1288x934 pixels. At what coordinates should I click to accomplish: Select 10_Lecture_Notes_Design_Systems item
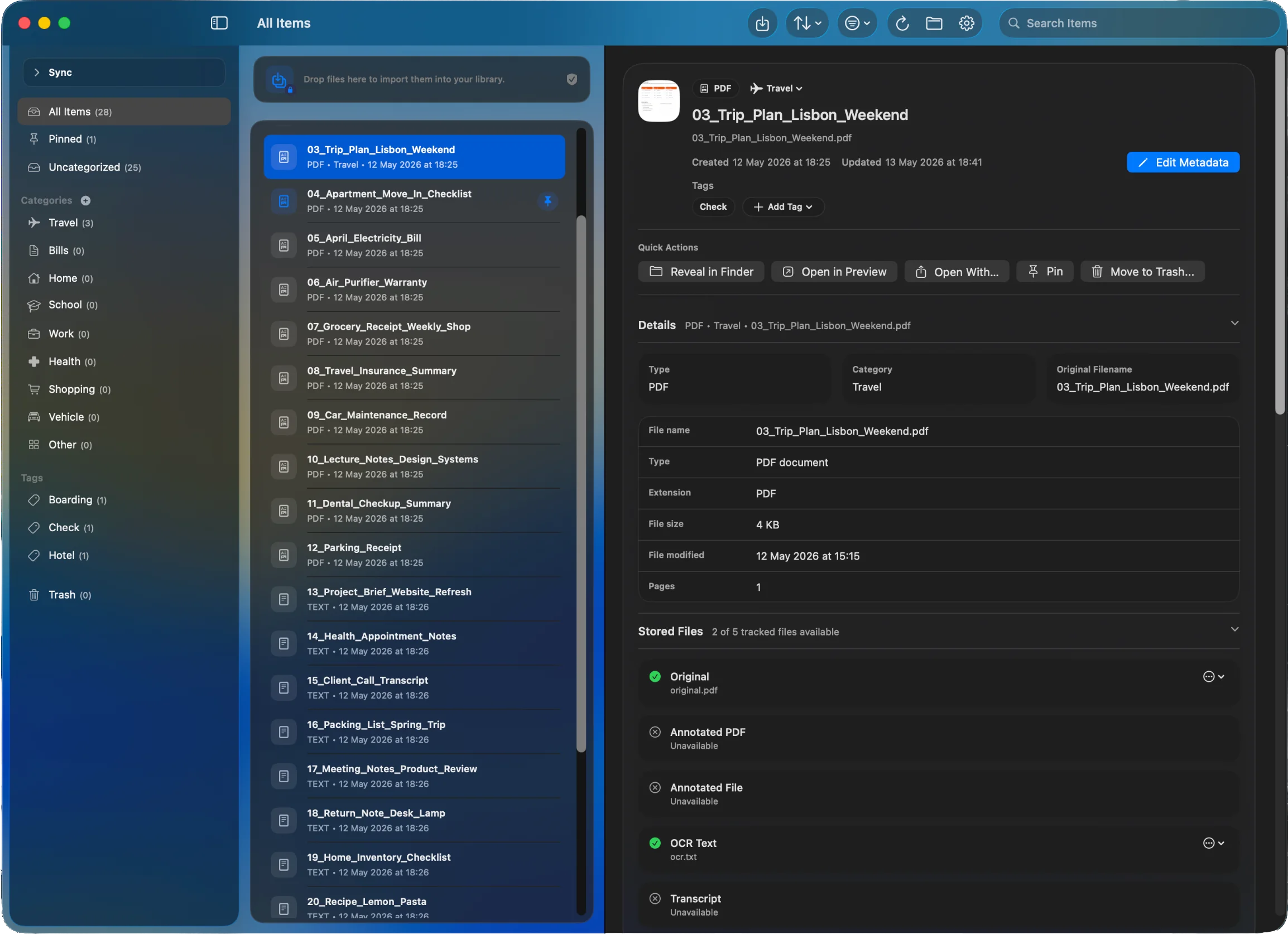[x=414, y=466]
